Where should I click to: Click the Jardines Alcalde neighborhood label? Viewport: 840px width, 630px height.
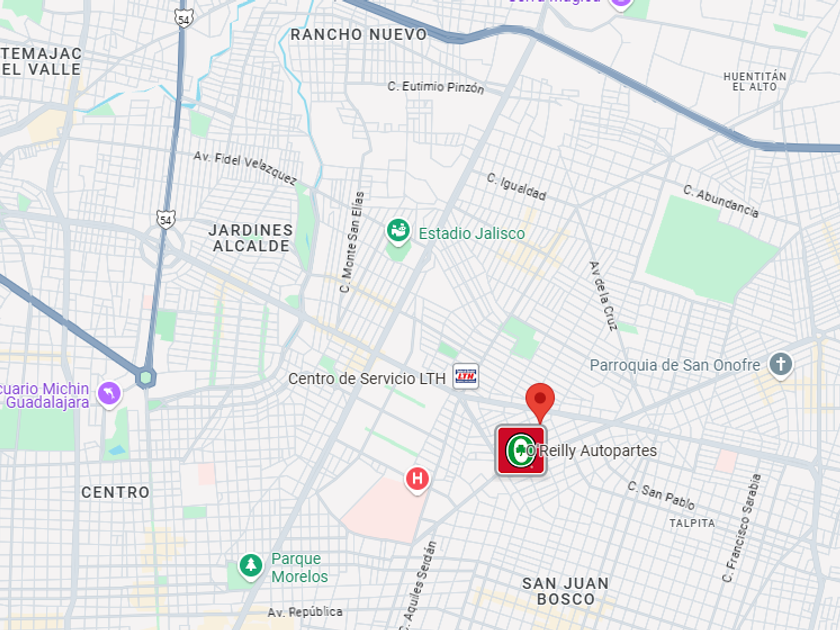(x=251, y=238)
